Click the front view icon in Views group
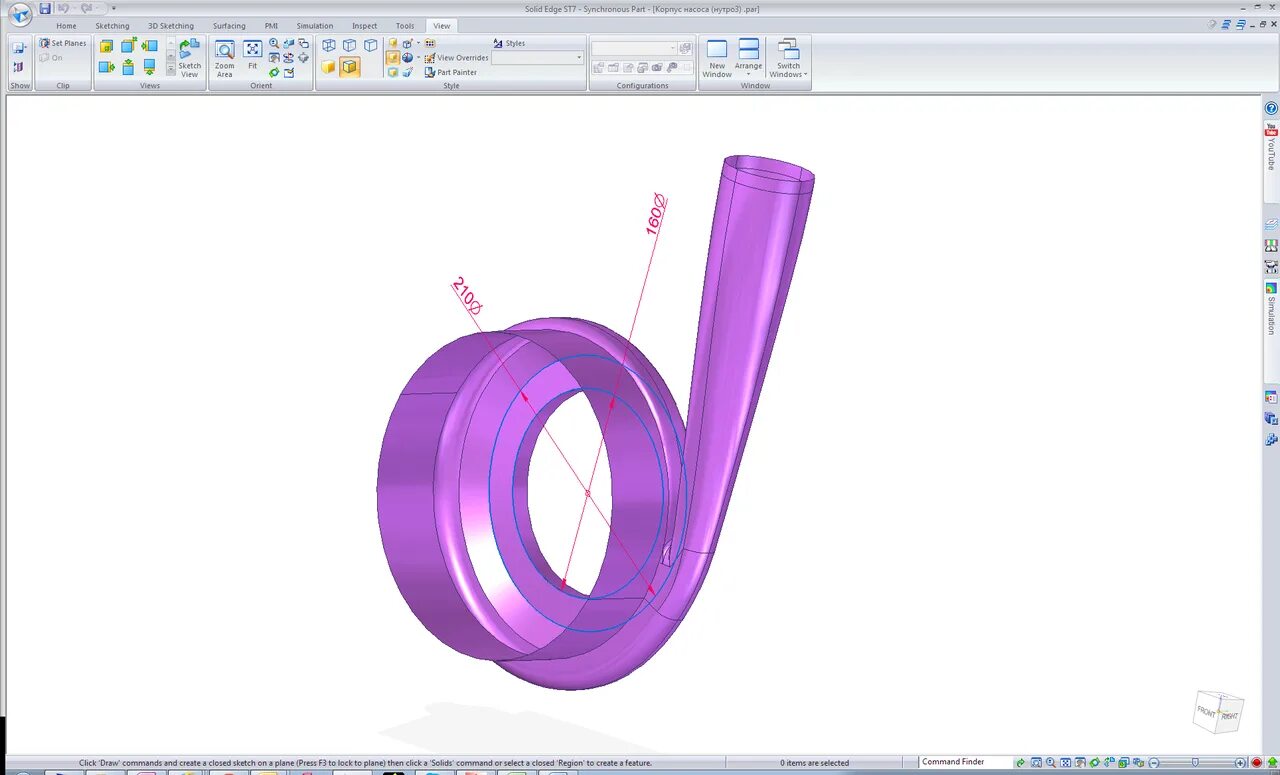Image resolution: width=1280 pixels, height=775 pixels. [x=106, y=46]
